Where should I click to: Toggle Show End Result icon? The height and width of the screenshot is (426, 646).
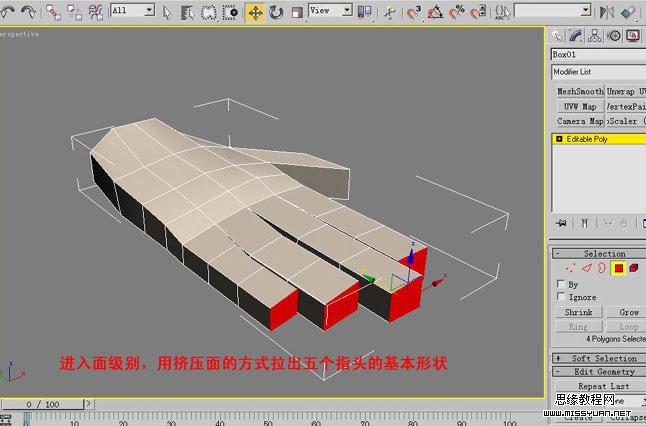tap(585, 223)
